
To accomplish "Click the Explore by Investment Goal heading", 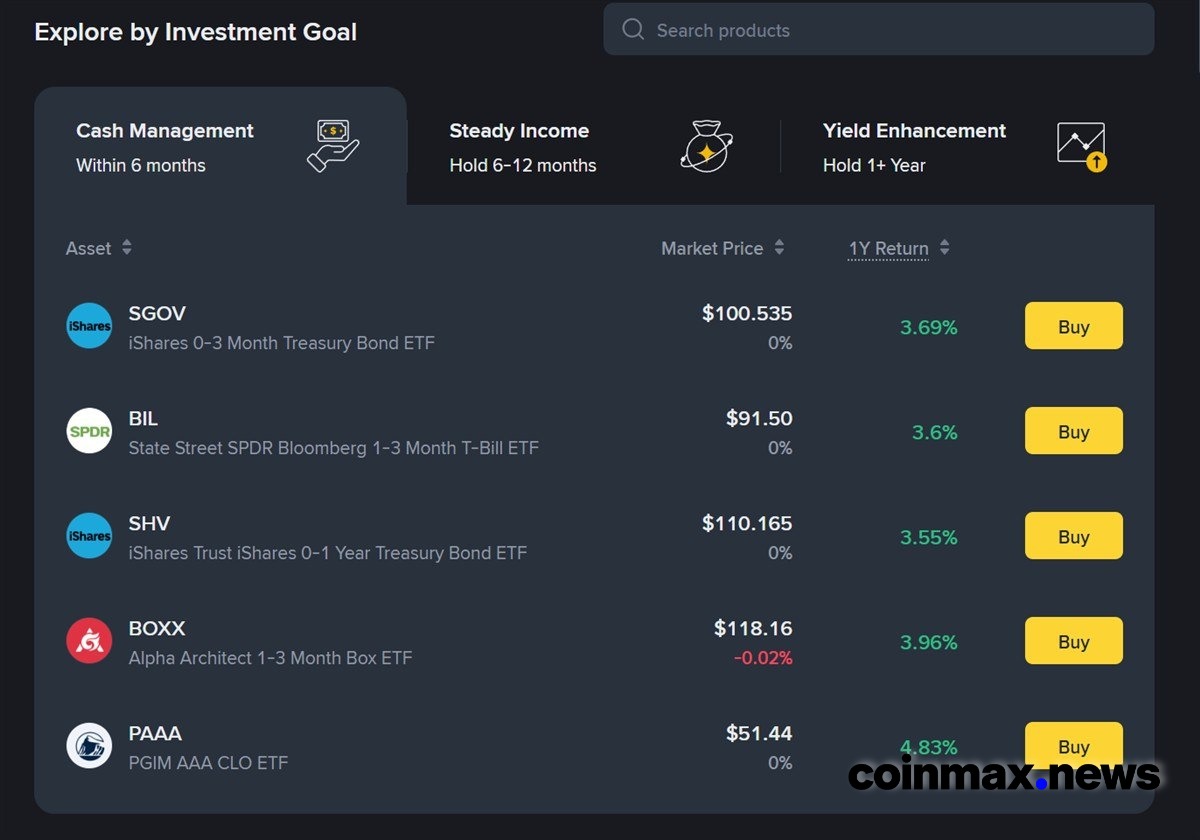I will (x=195, y=32).
